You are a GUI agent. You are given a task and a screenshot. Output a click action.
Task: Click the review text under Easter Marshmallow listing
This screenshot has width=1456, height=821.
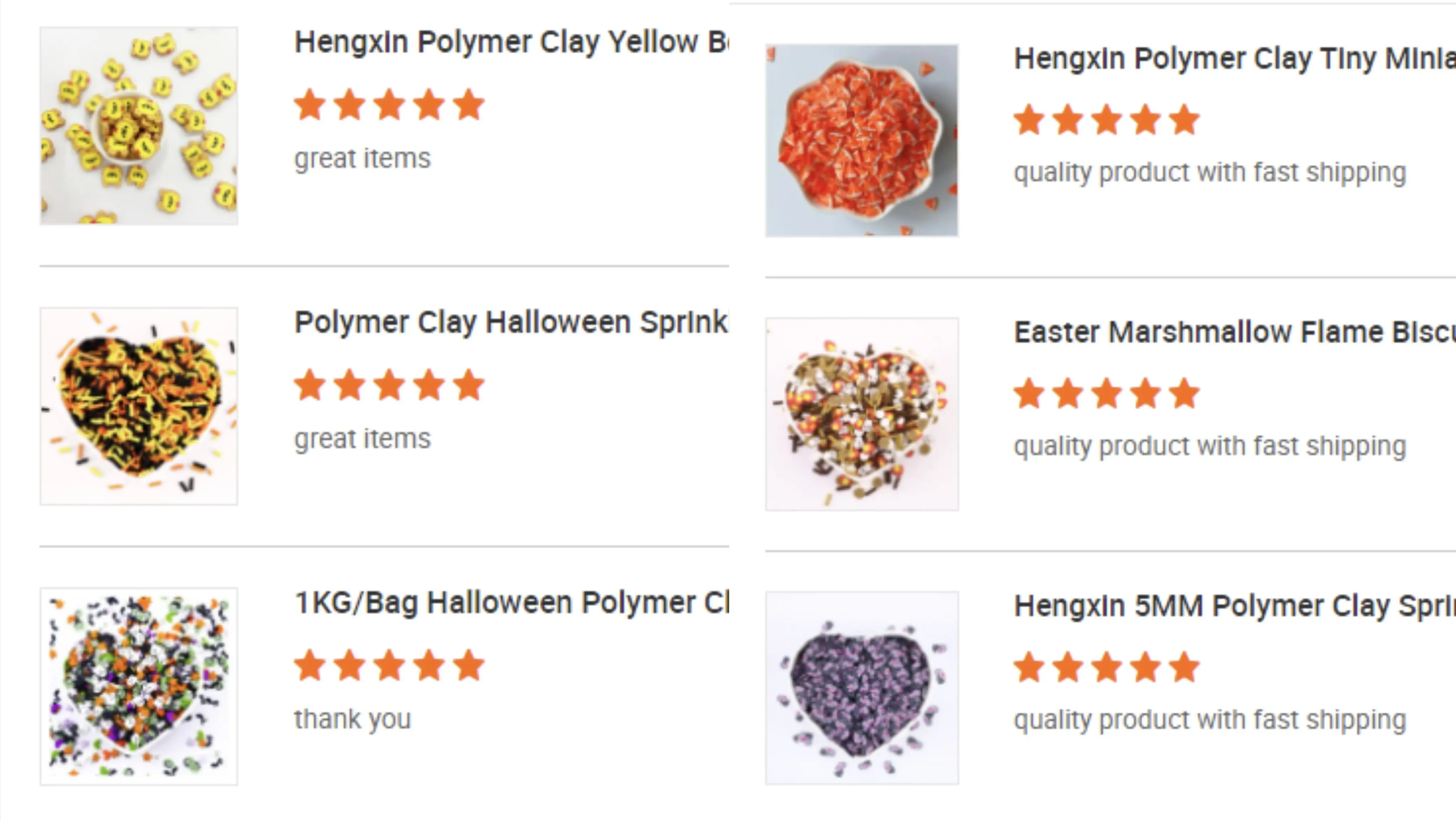click(x=1210, y=446)
